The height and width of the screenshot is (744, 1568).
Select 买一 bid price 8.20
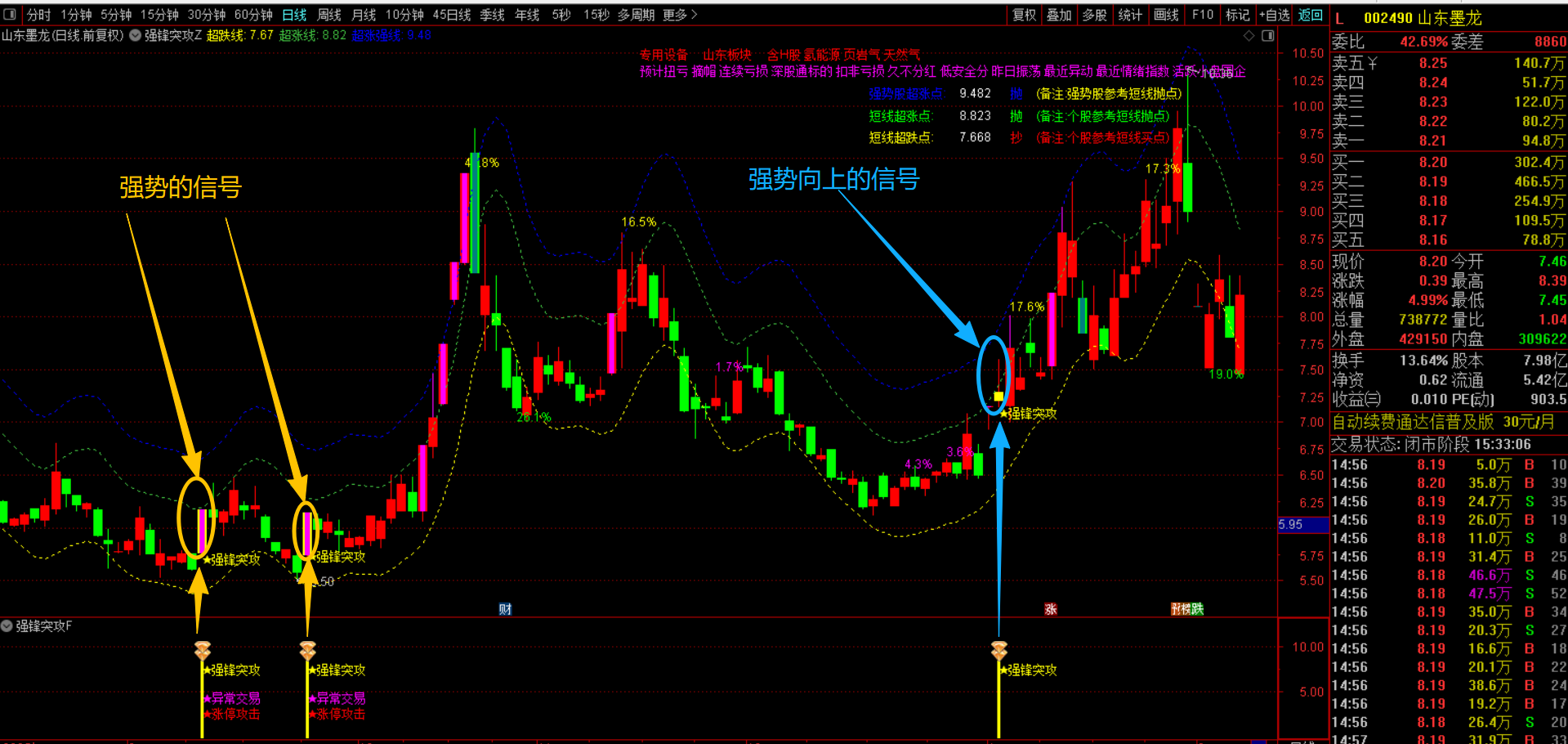point(1433,162)
